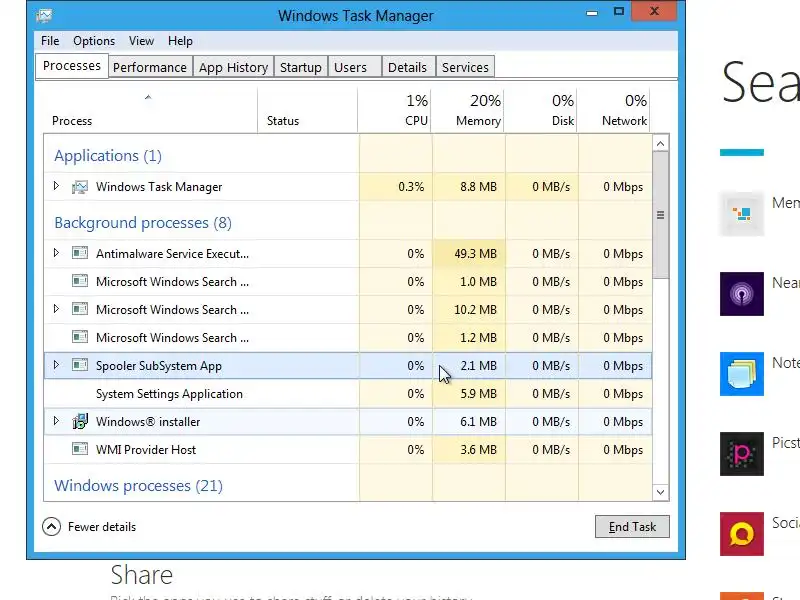800x600 pixels.
Task: Click the purple podcast app icon in Search panel
Action: (x=742, y=294)
